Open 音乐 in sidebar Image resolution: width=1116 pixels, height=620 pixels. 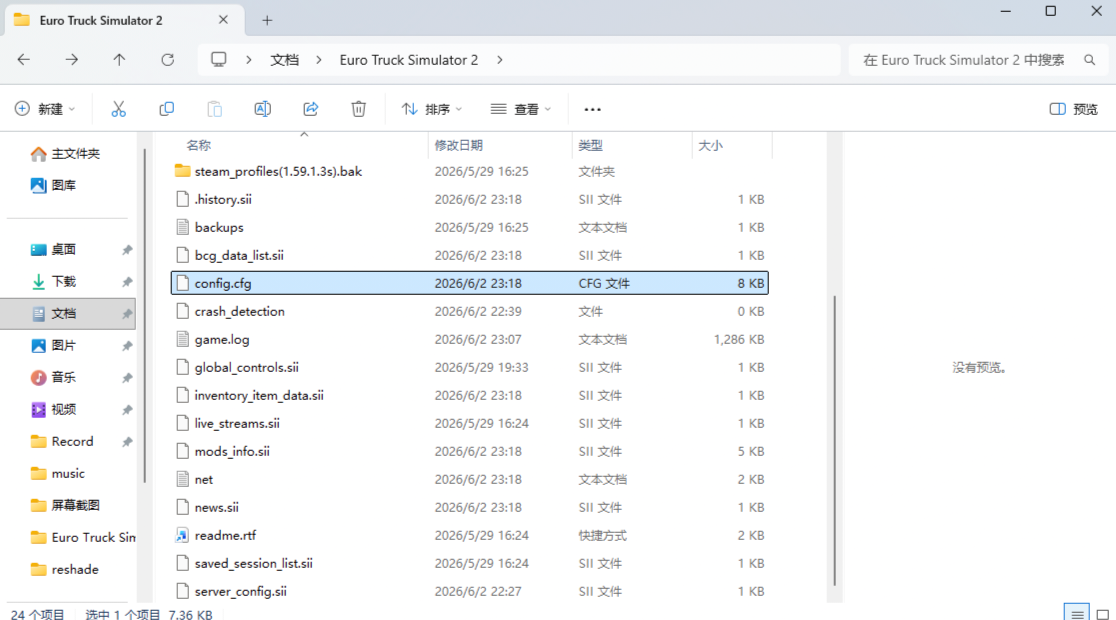(53, 378)
